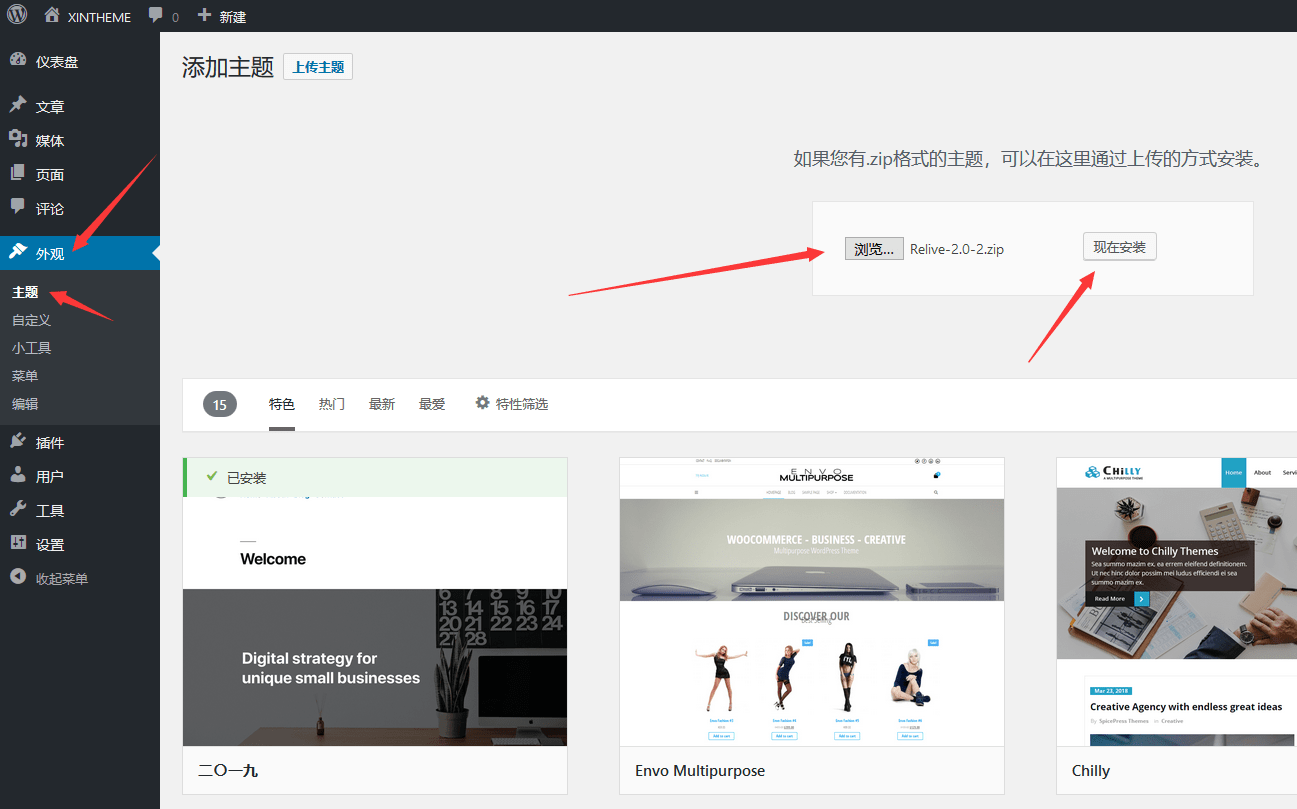This screenshot has height=809, width=1297.
Task: Click the 浏览... file browse button
Action: pos(874,249)
